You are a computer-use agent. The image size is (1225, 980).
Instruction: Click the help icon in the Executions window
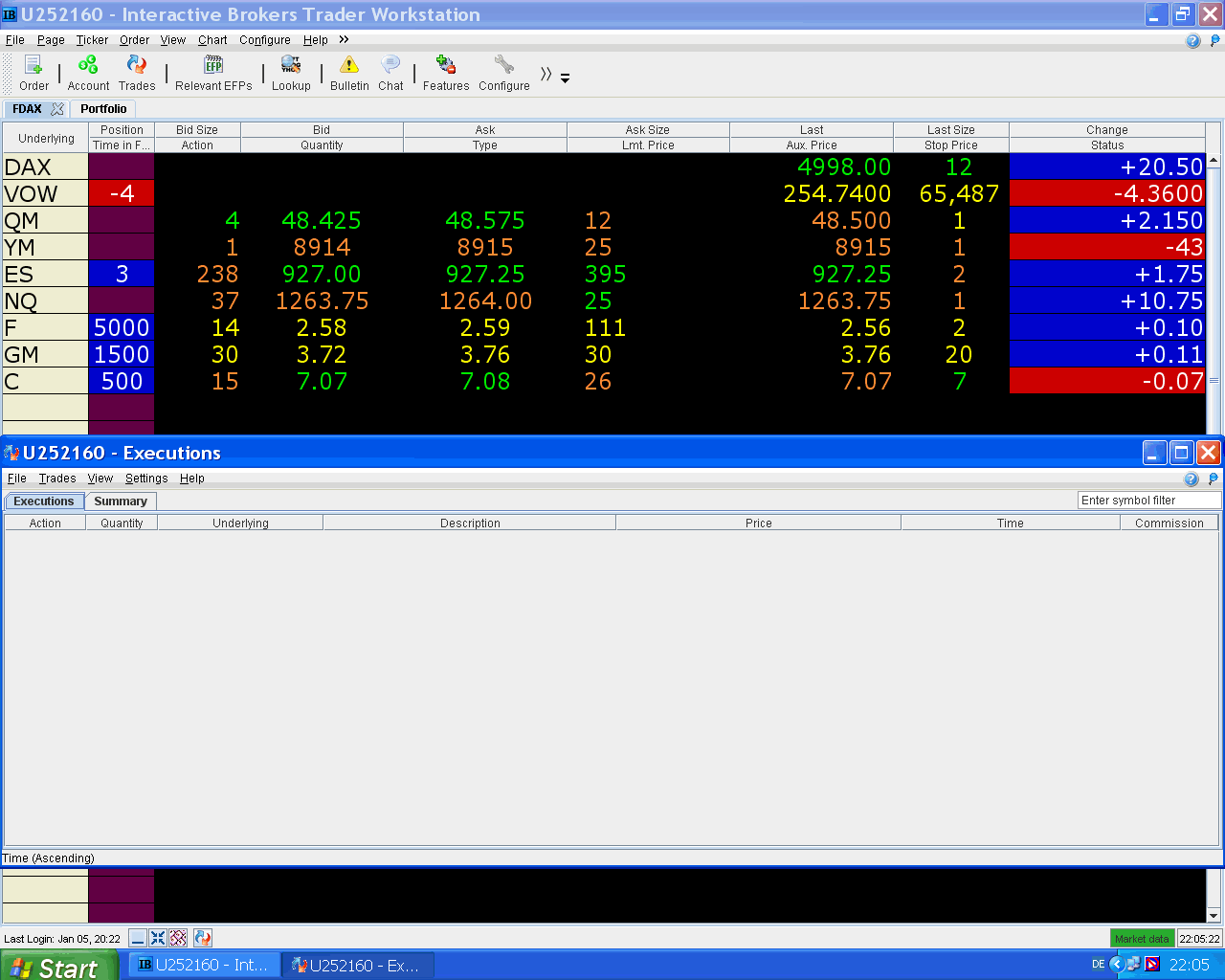click(x=1191, y=479)
